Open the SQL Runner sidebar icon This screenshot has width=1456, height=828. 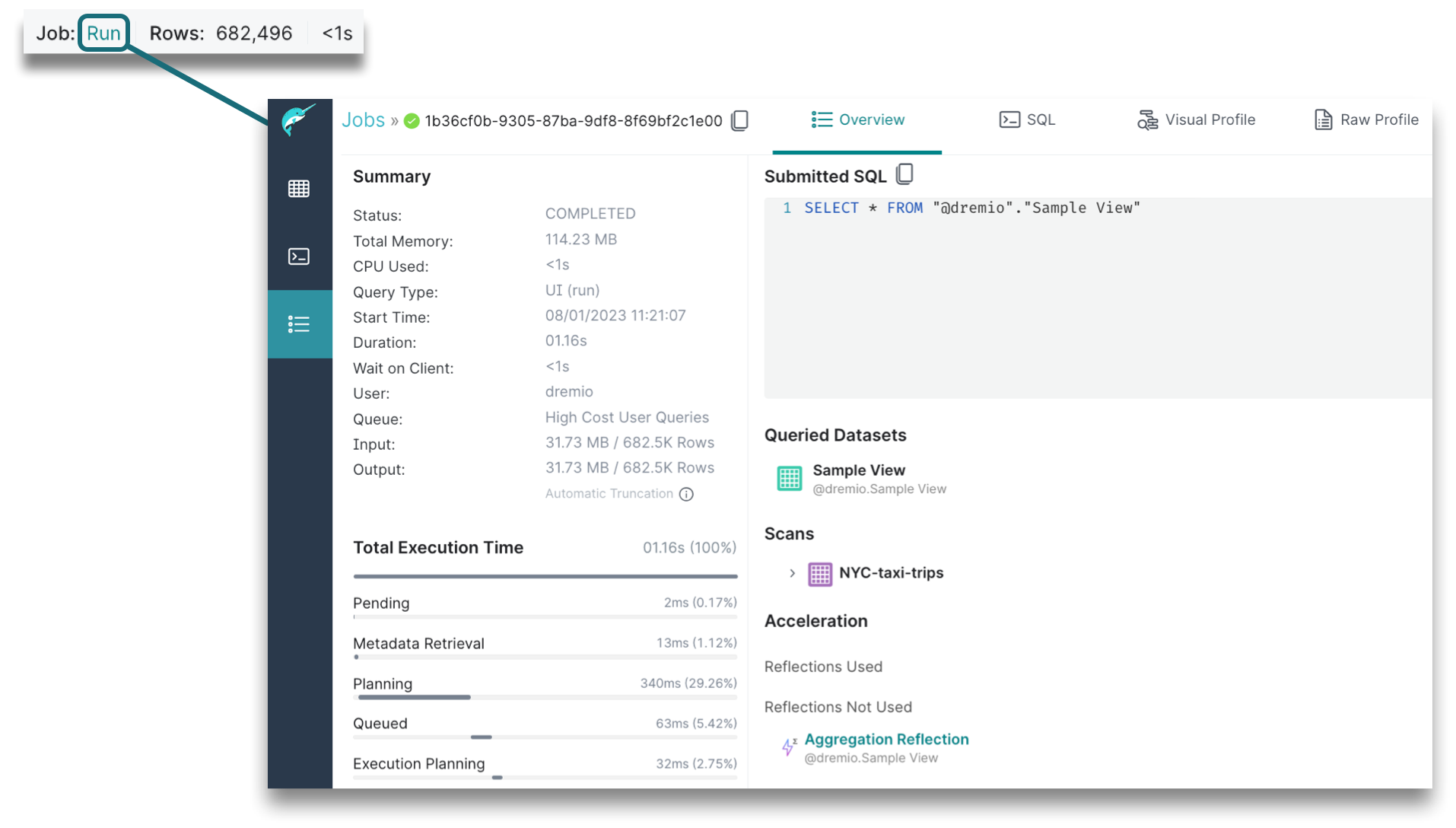pyautogui.click(x=298, y=256)
